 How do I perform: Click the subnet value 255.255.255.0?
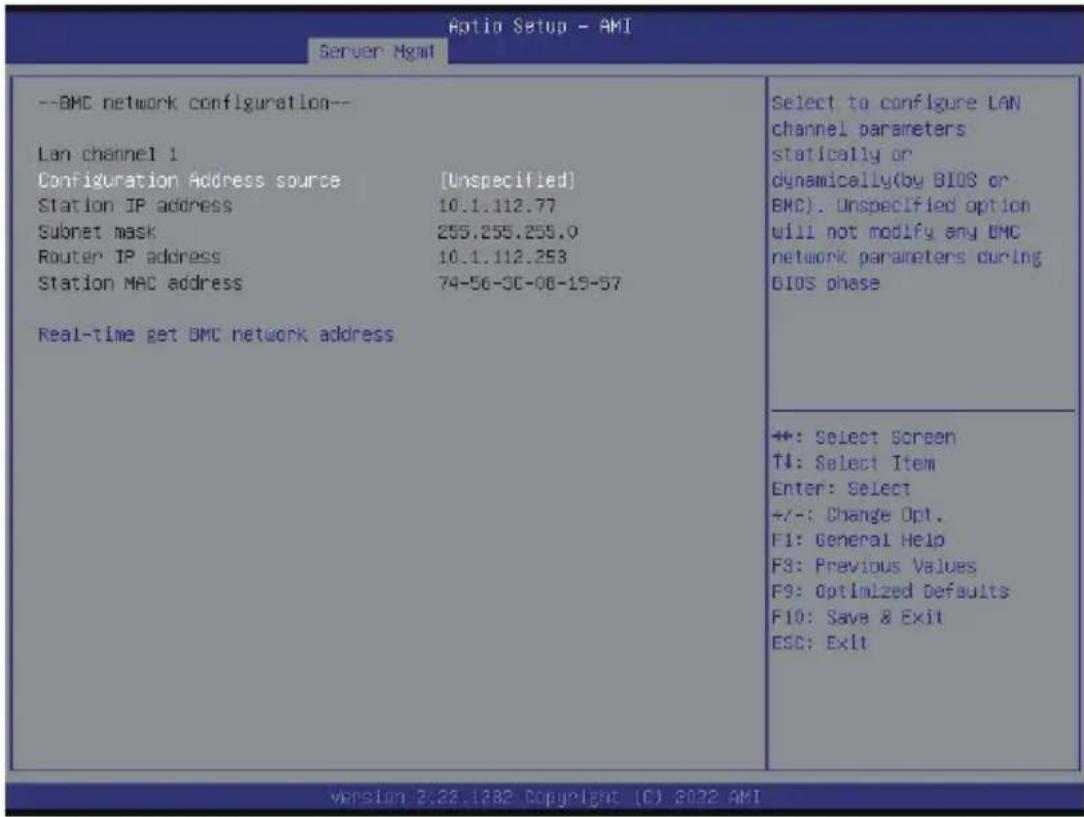[507, 232]
